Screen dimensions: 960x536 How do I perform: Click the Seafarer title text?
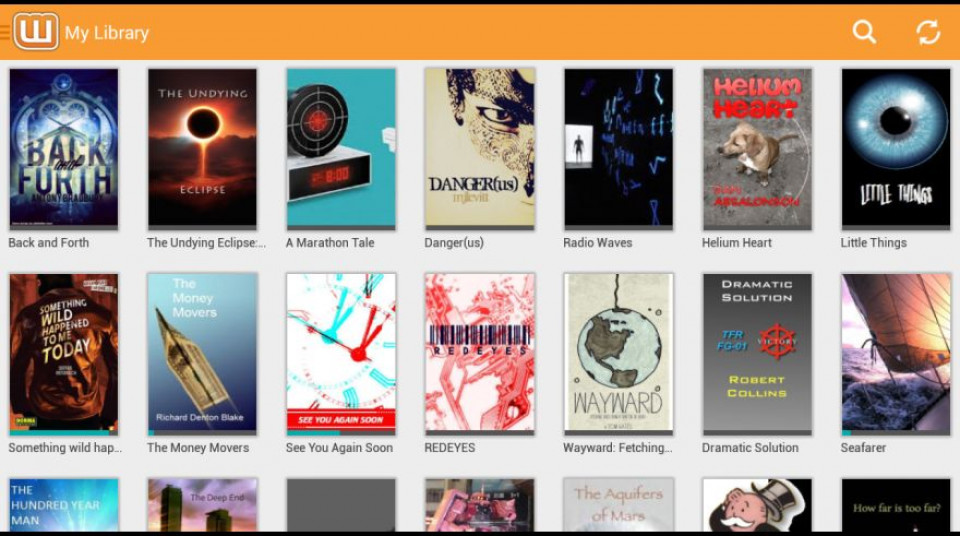pos(863,448)
